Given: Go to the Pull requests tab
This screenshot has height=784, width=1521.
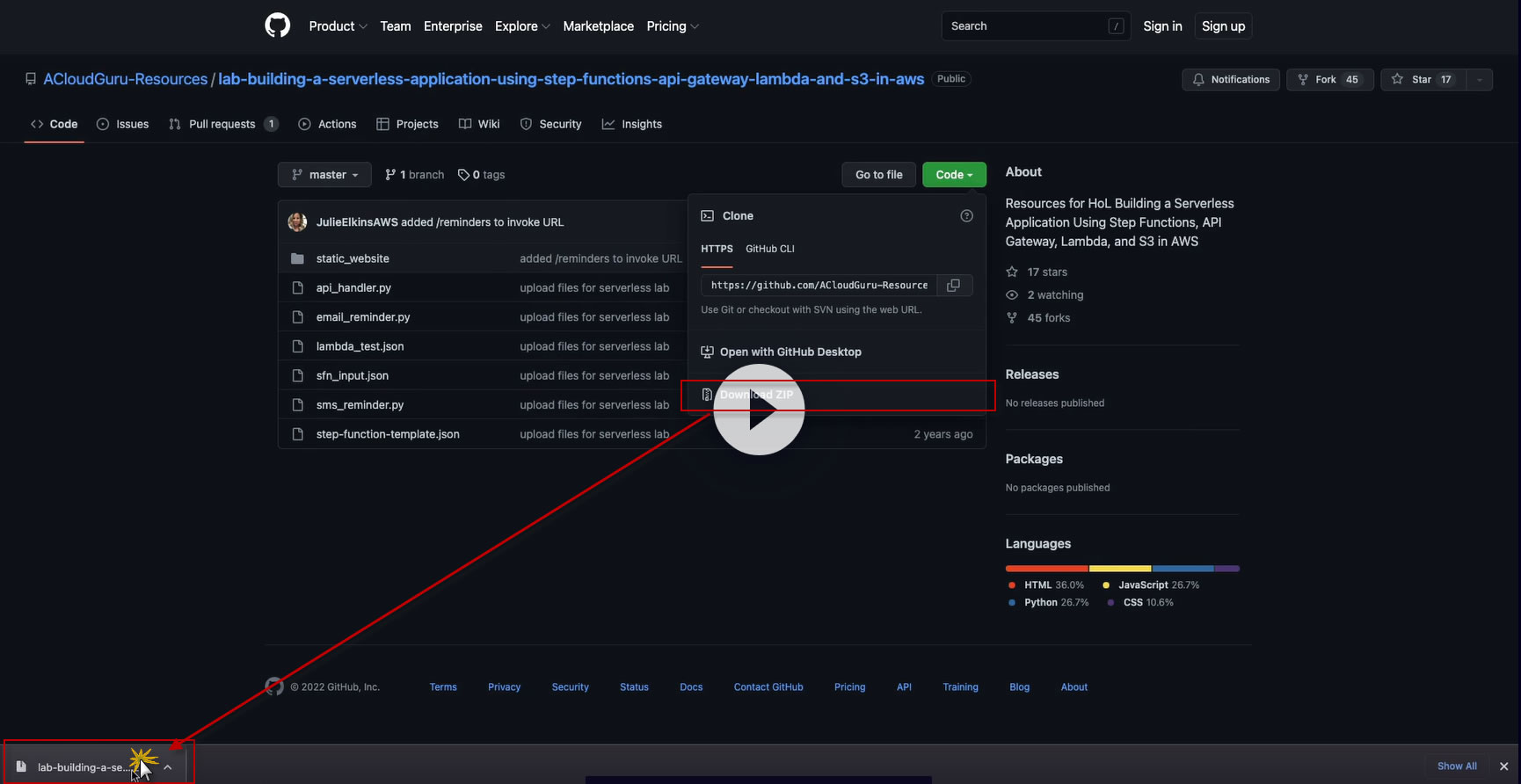Looking at the screenshot, I should pyautogui.click(x=223, y=124).
